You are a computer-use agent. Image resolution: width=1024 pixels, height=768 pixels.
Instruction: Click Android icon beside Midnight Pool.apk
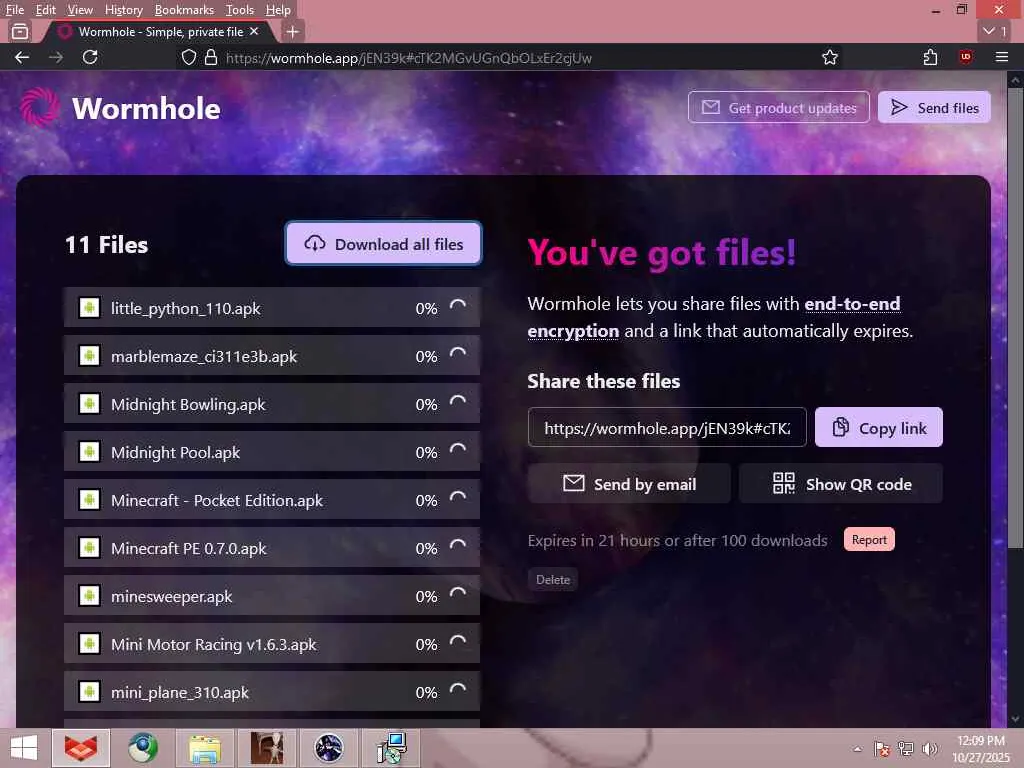tap(89, 452)
